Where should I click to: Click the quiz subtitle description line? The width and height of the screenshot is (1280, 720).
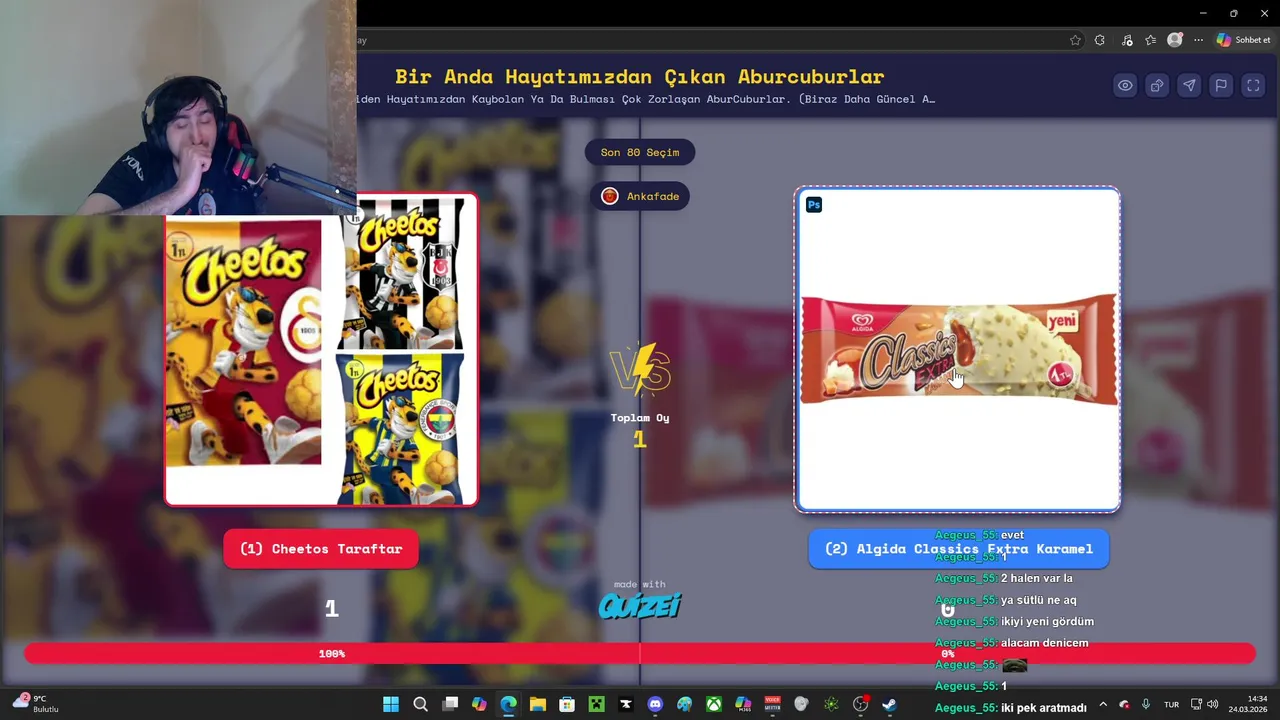(646, 99)
